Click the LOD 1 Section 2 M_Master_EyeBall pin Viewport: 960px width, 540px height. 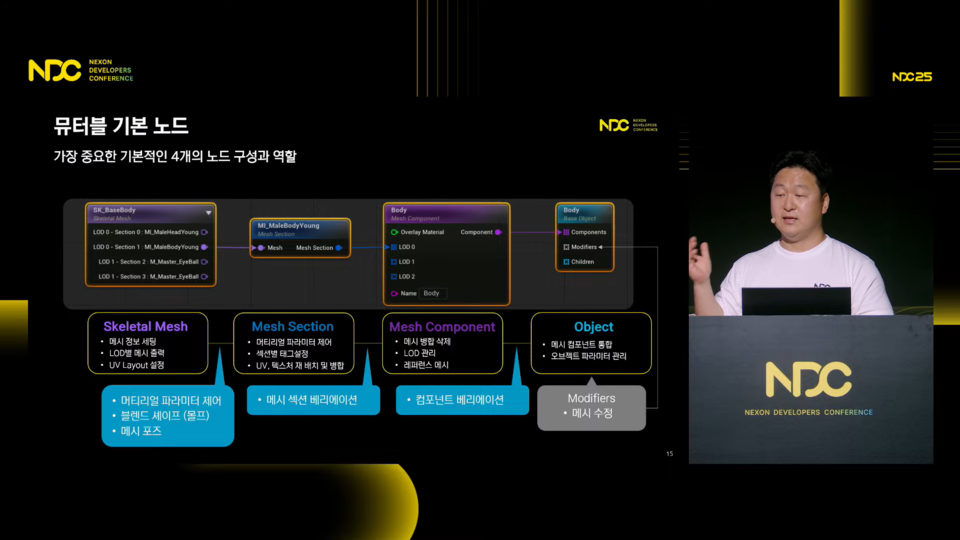tap(204, 262)
